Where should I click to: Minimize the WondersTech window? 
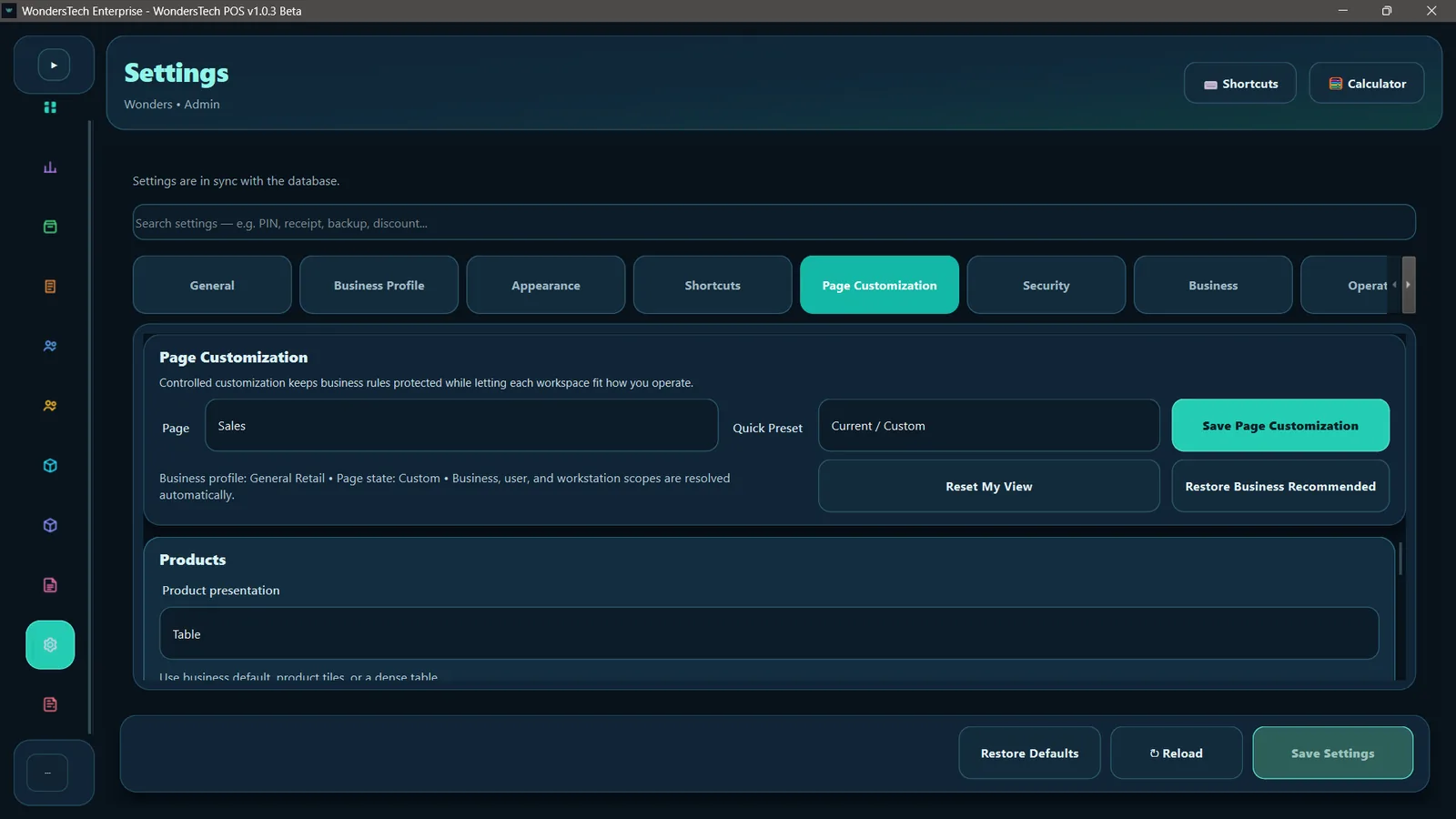[x=1342, y=11]
